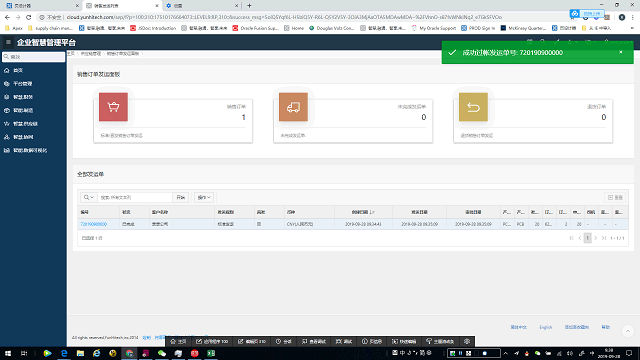Screen dimensions: 640x360
Task: Click the English language link in footer
Action: (545, 327)
